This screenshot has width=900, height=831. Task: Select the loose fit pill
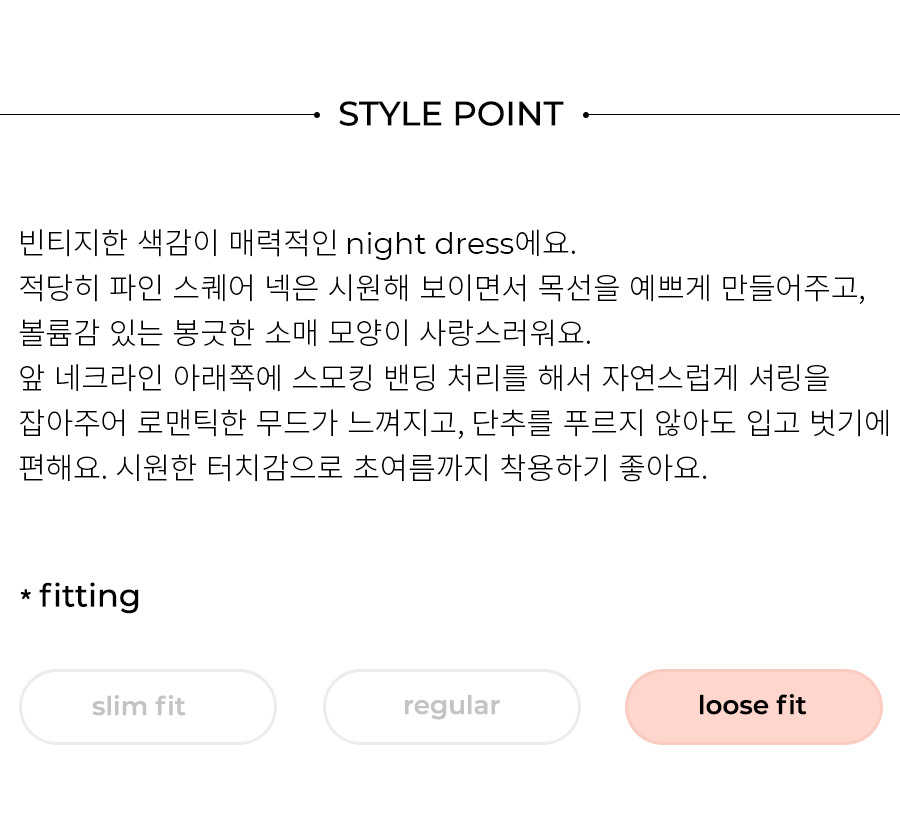[754, 706]
